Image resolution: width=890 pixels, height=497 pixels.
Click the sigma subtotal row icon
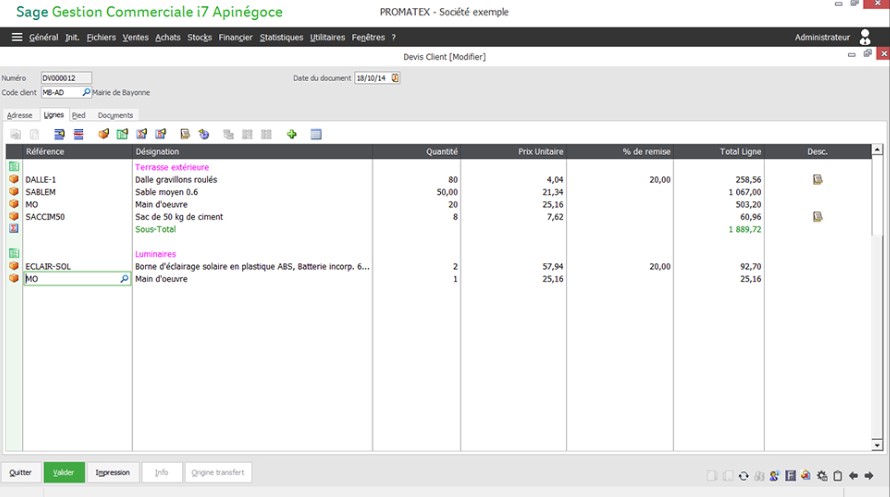tap(14, 229)
